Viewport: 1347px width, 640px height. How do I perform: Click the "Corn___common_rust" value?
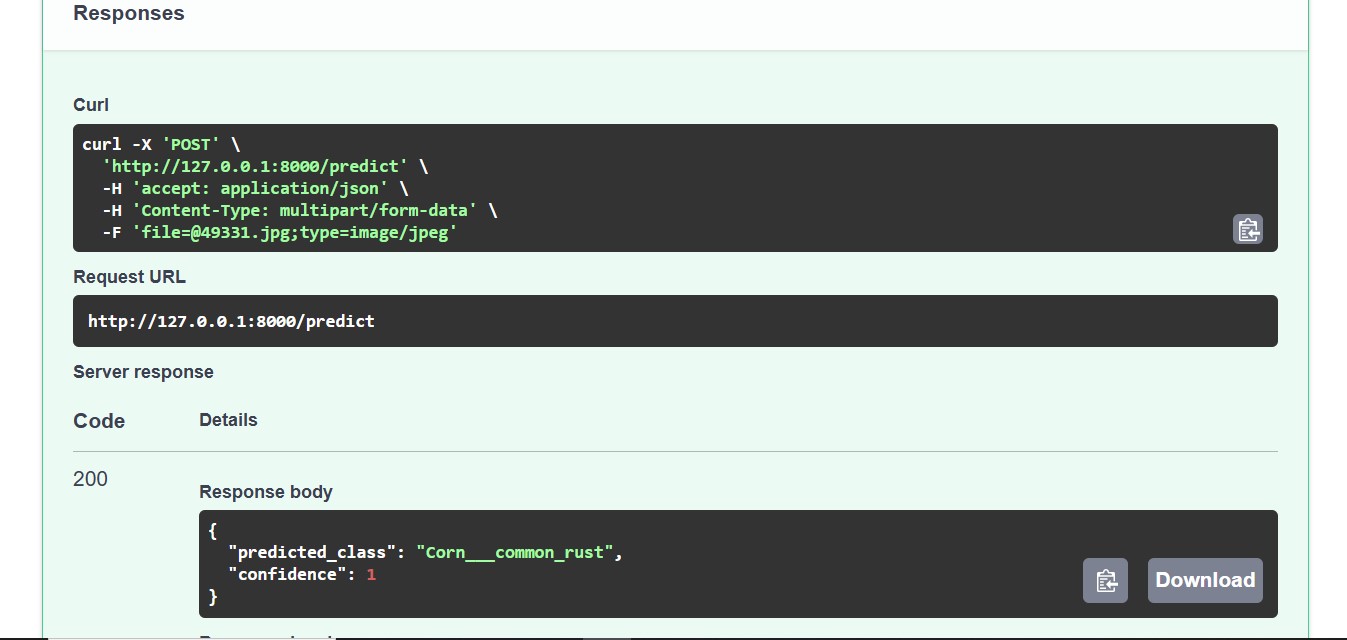pos(515,552)
